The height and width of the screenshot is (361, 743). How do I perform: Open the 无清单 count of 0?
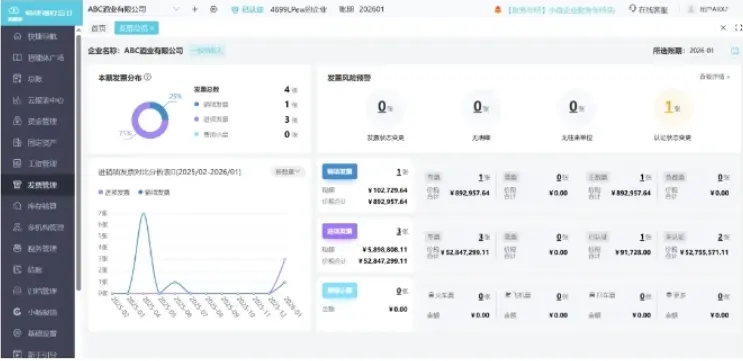[478, 107]
